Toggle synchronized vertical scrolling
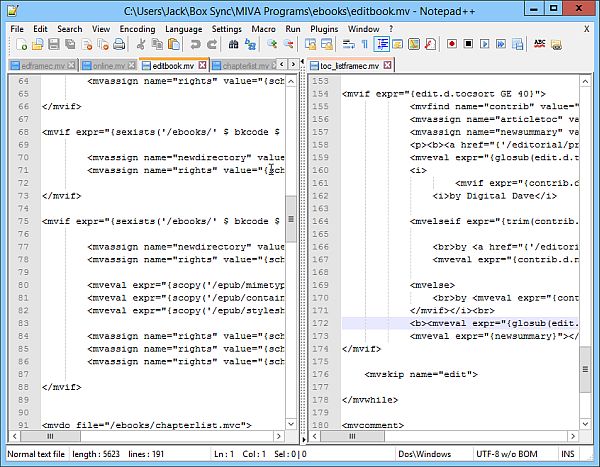600x467 pixels. (310, 44)
